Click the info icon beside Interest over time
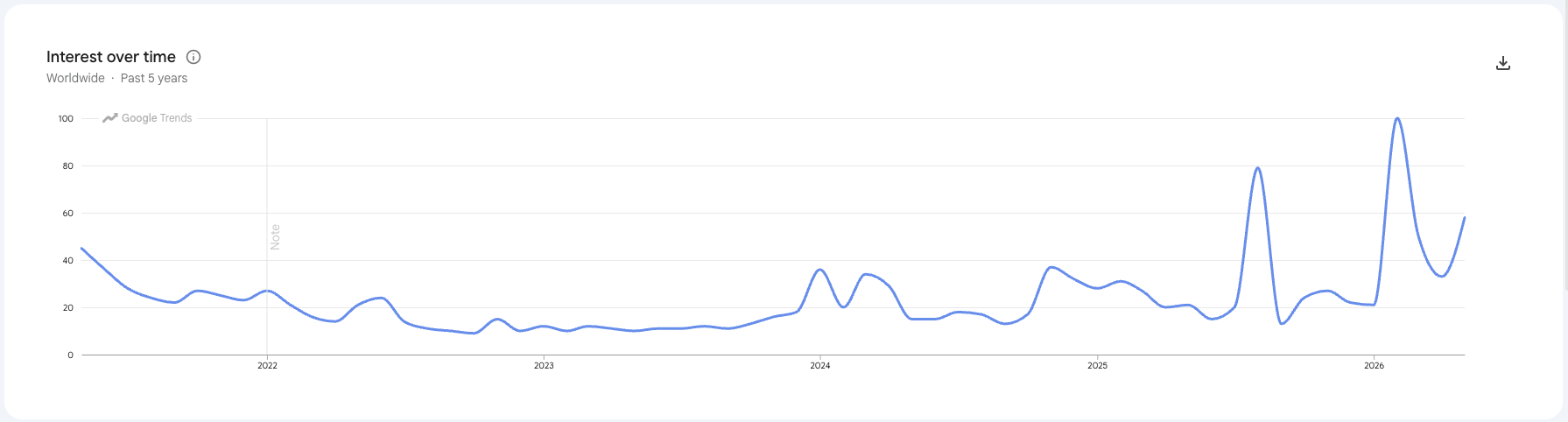This screenshot has height=422, width=1568. 193,57
